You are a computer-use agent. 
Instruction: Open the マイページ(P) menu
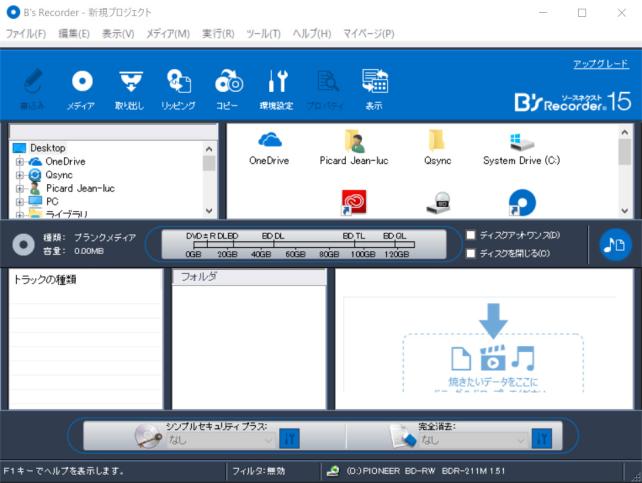coord(369,34)
